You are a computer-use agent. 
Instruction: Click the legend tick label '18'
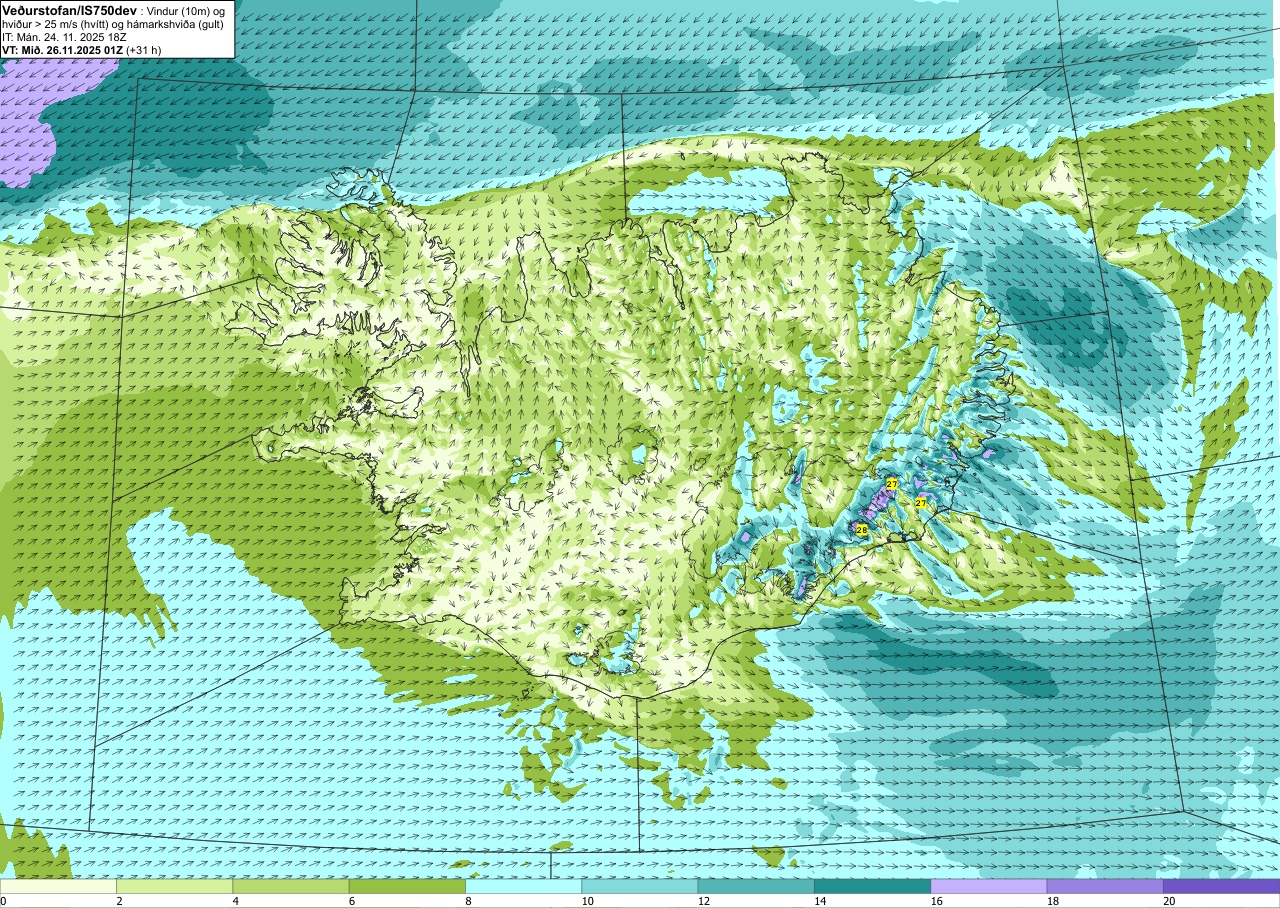(1053, 901)
